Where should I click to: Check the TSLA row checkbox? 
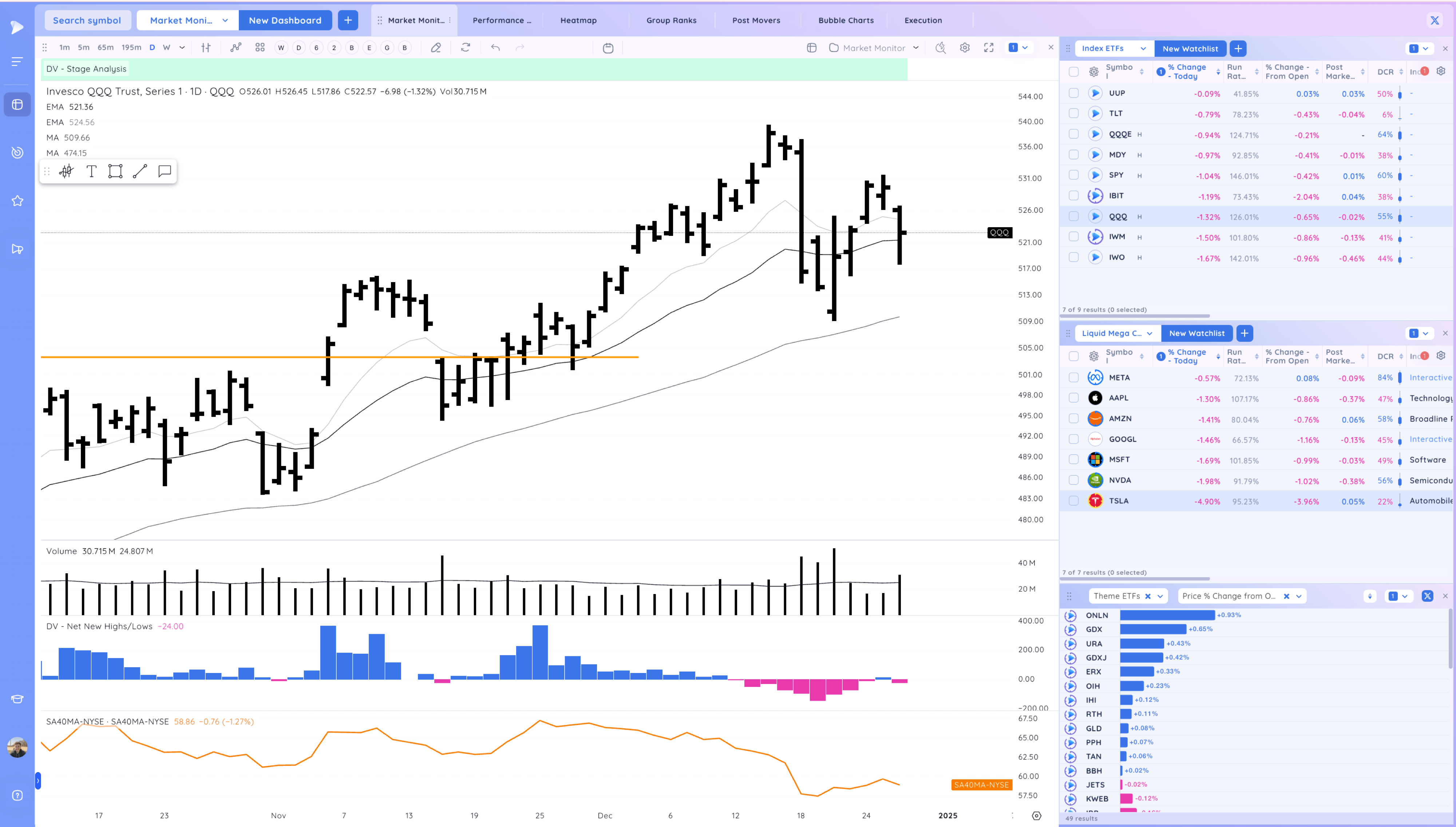[1073, 500]
